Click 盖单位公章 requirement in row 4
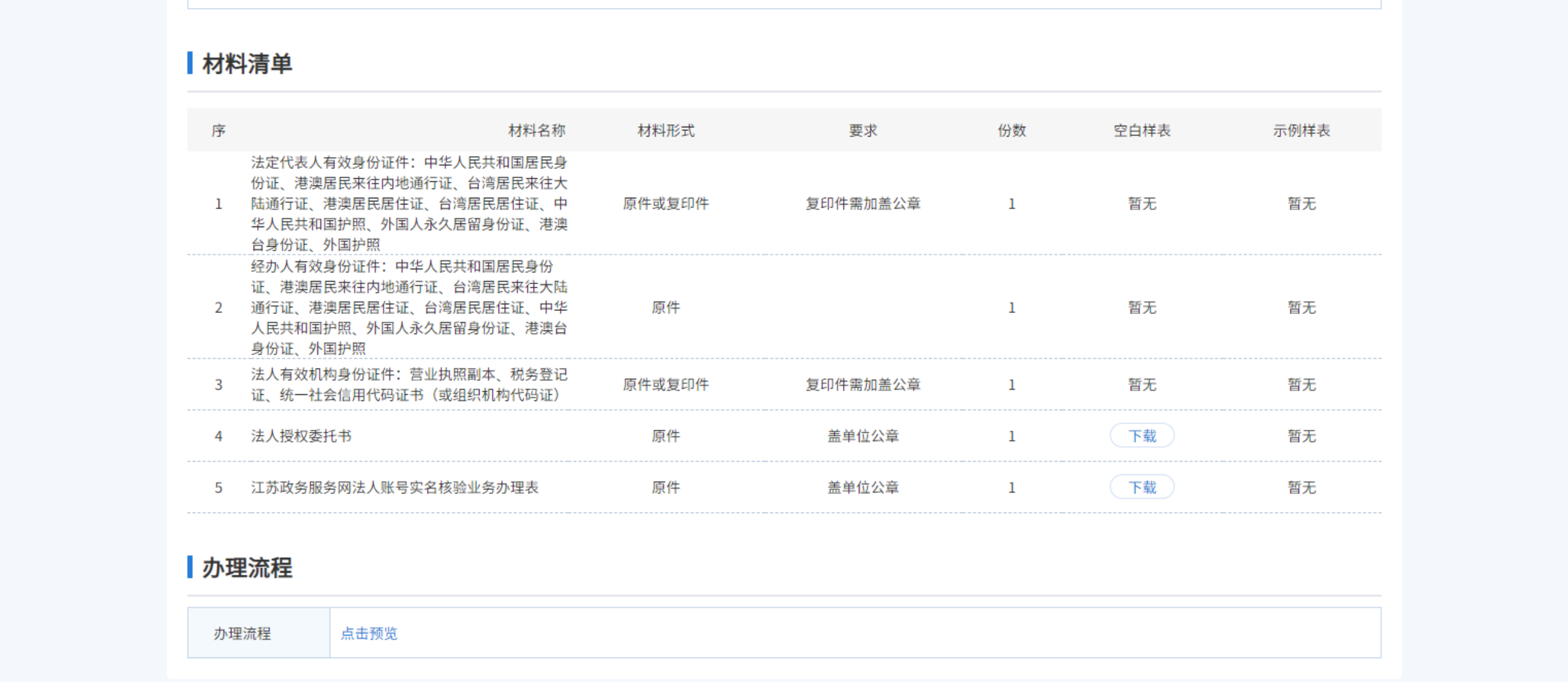 pyautogui.click(x=862, y=436)
